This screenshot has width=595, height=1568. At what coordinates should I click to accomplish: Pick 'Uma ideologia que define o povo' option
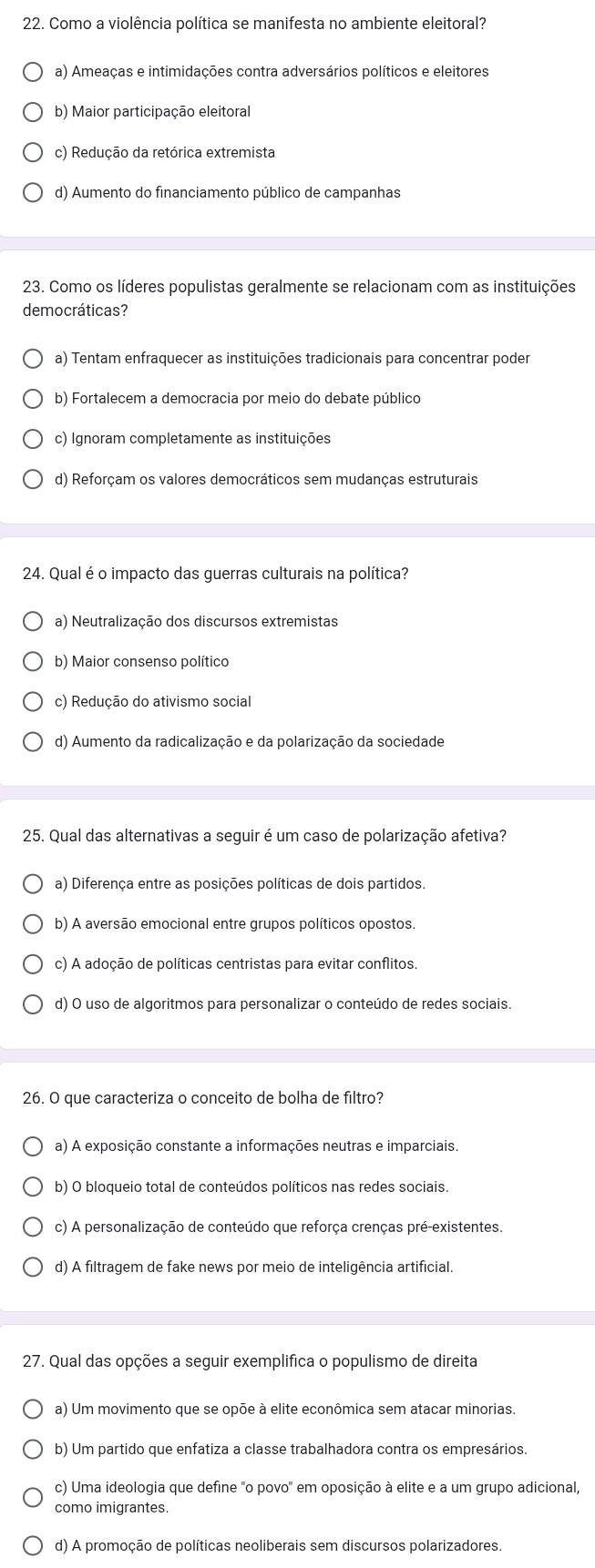pyautogui.click(x=32, y=1498)
